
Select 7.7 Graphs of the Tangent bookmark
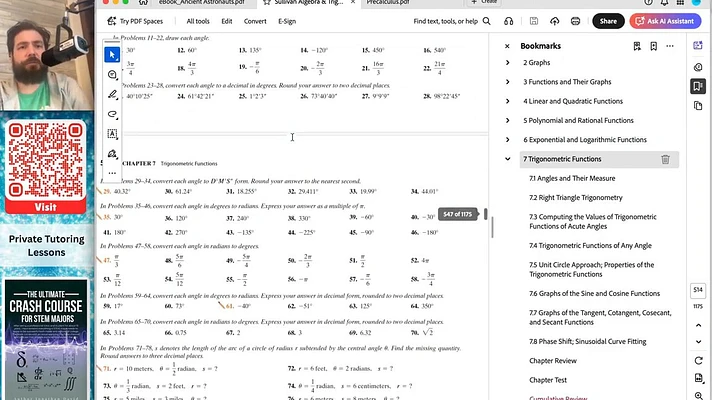[x=600, y=317]
